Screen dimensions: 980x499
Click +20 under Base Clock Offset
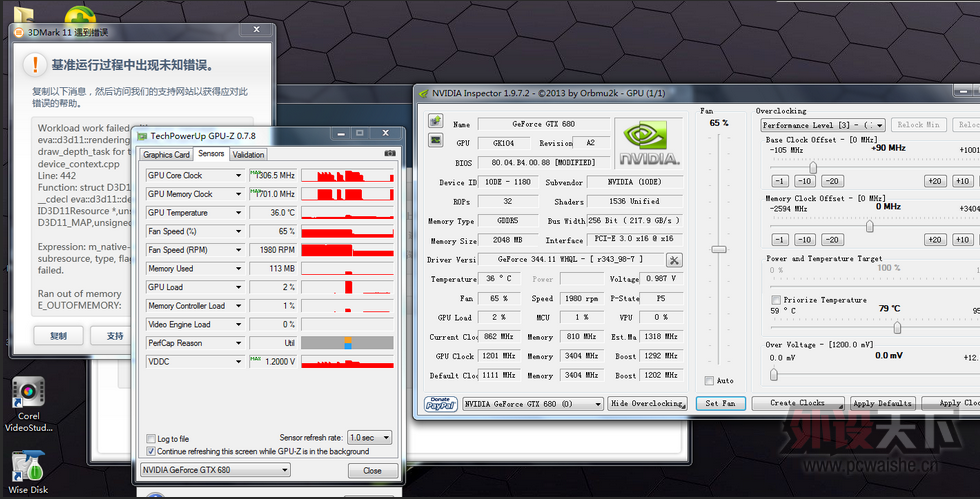pos(935,181)
